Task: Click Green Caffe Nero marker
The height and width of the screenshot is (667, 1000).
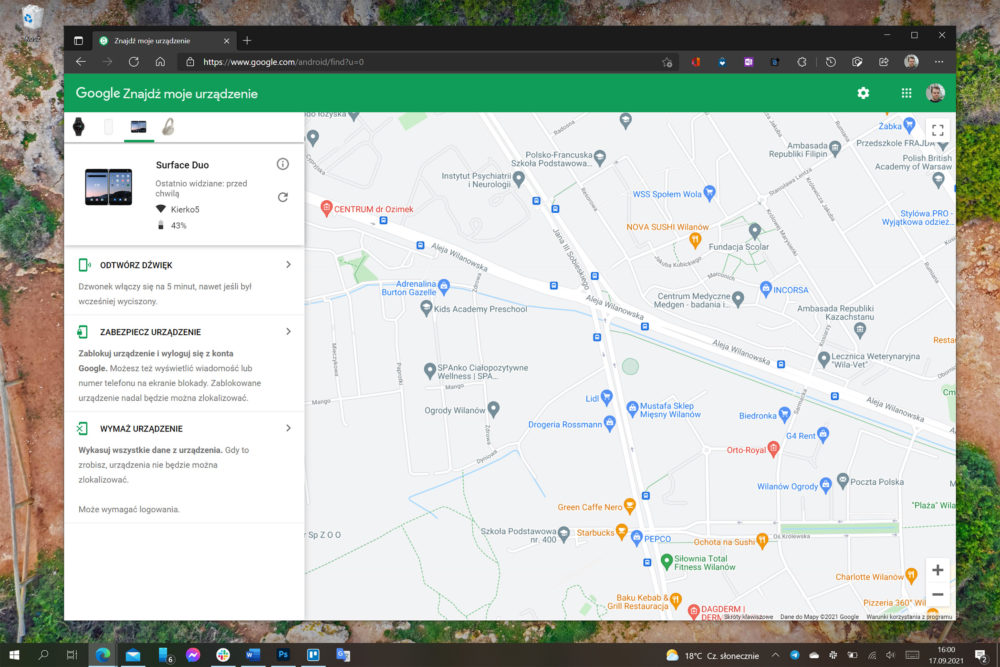Action: (629, 506)
